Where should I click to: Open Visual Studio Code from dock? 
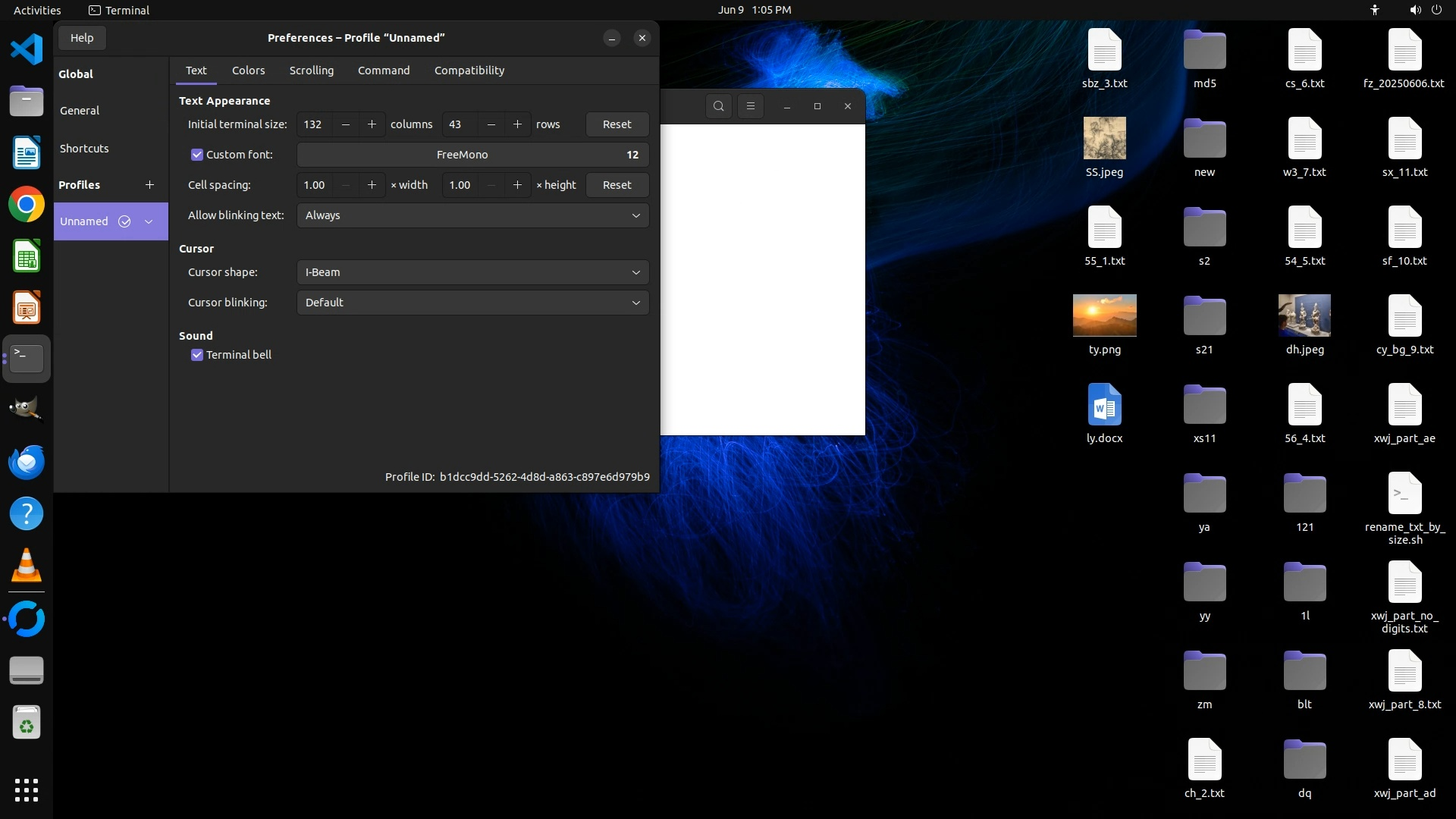27,50
